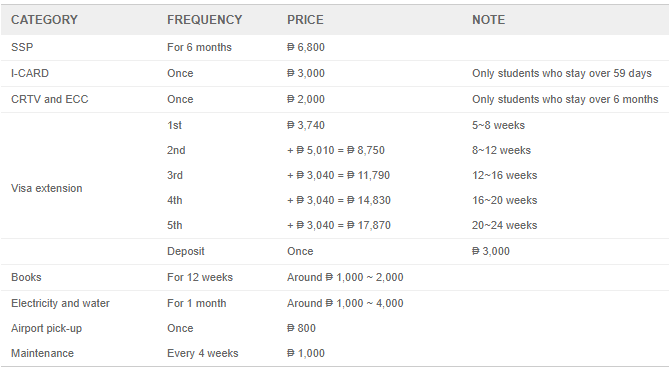Screen dimensions: 669x371
Task: Select the ₱ 6,800 SSP price
Action: pos(306,47)
